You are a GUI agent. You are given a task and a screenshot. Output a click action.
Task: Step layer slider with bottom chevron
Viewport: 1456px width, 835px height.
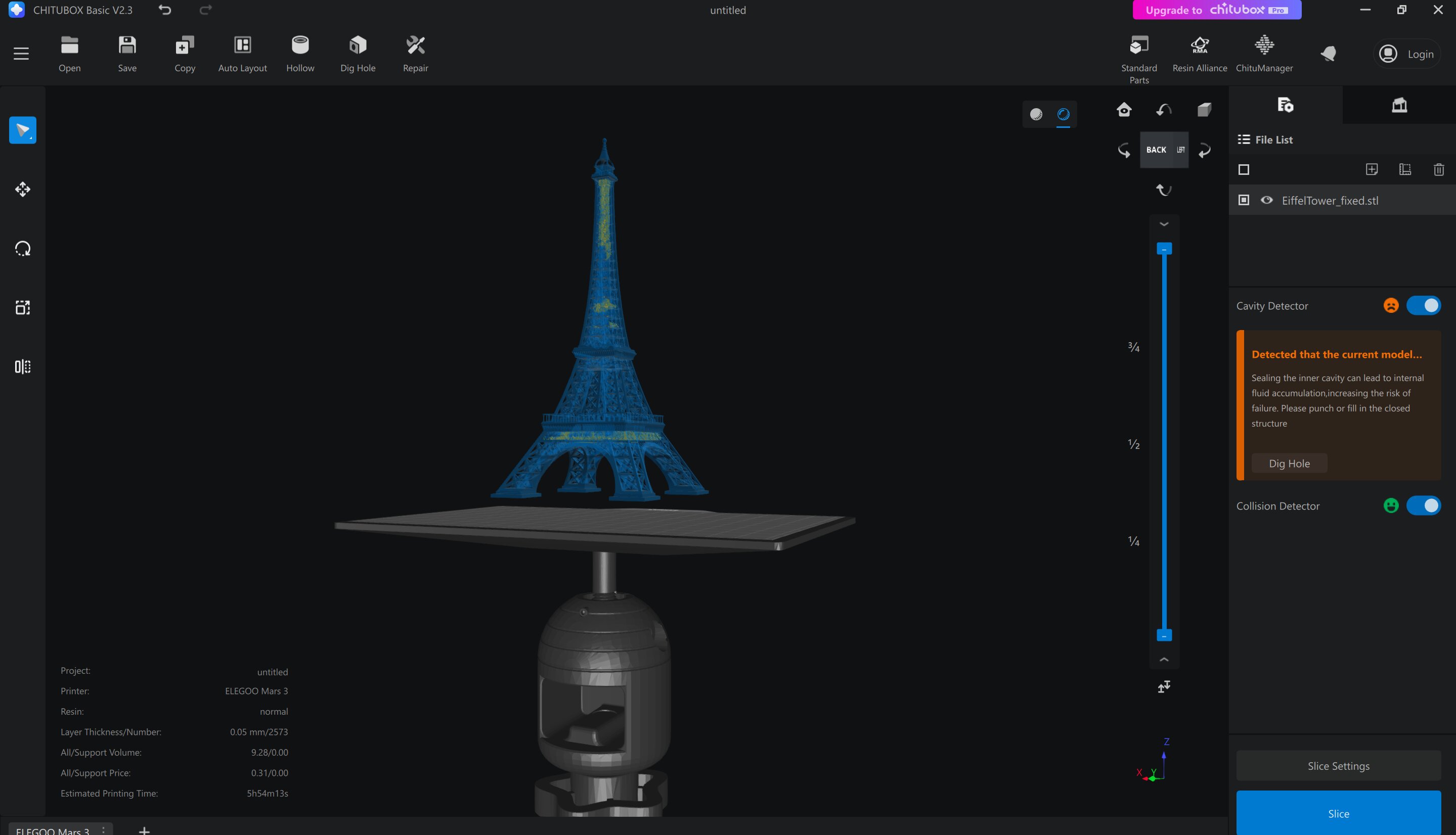1163,660
